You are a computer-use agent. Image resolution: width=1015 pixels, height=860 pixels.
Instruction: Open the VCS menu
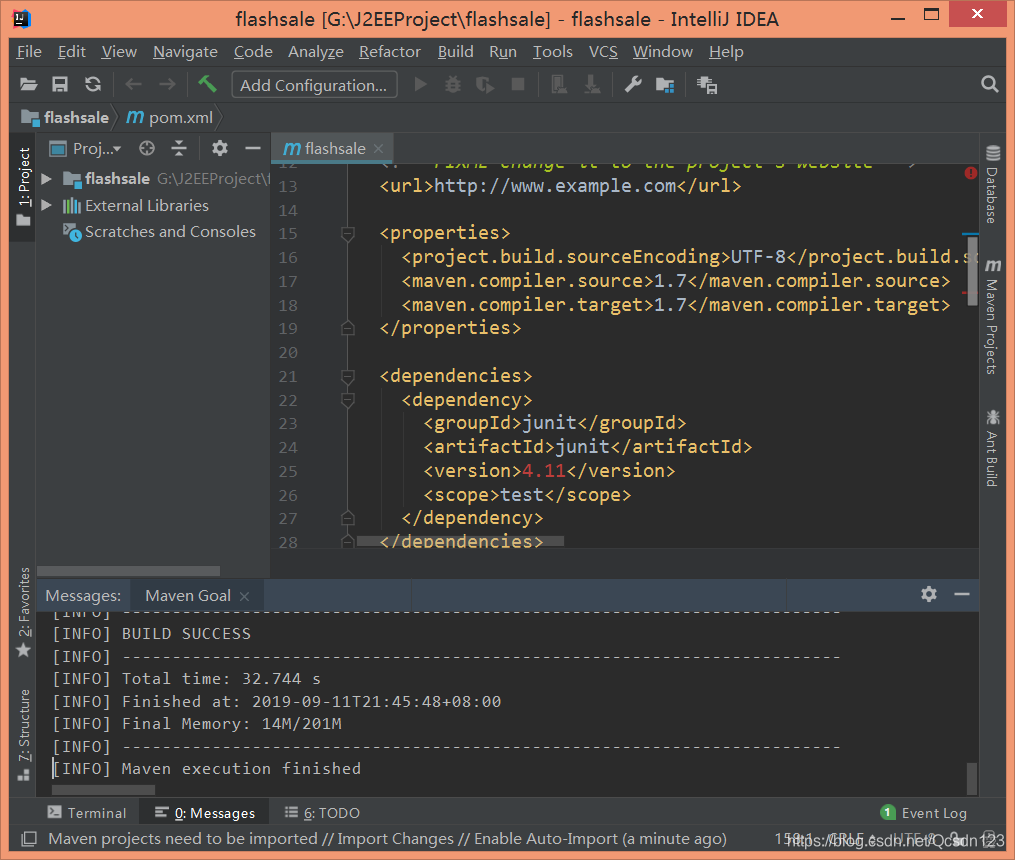(x=603, y=52)
